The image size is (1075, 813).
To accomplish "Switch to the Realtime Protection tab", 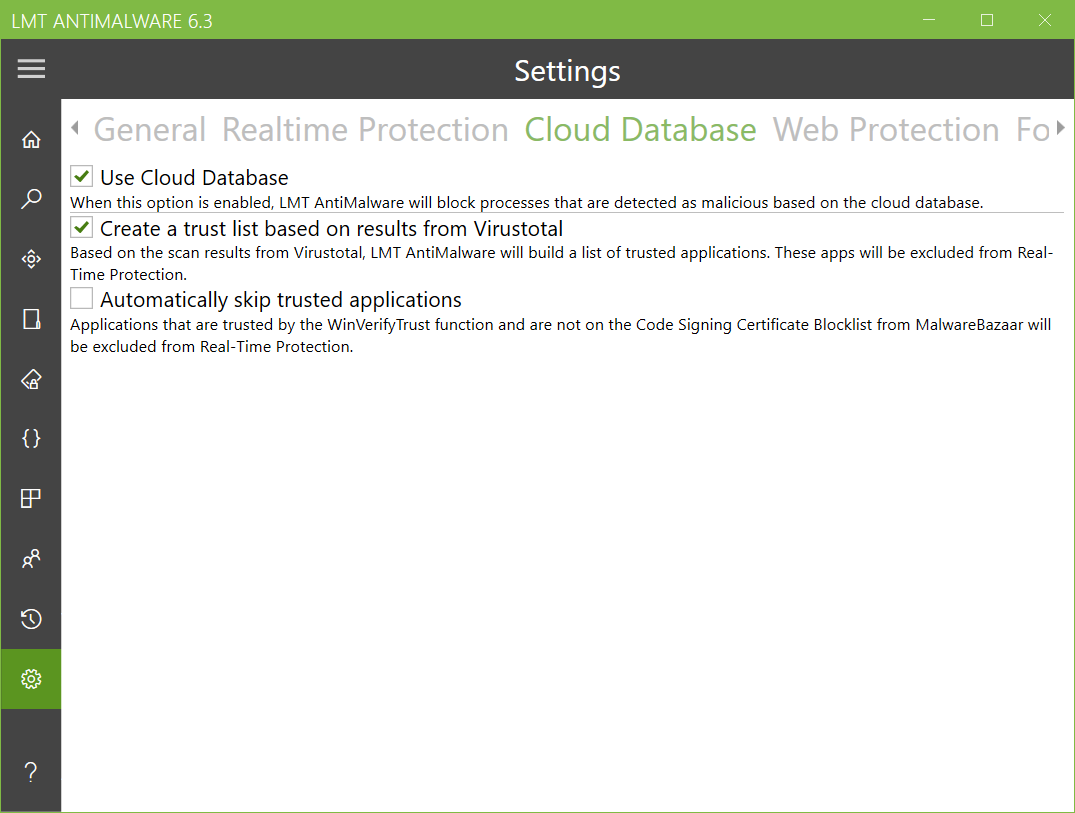I will (365, 130).
